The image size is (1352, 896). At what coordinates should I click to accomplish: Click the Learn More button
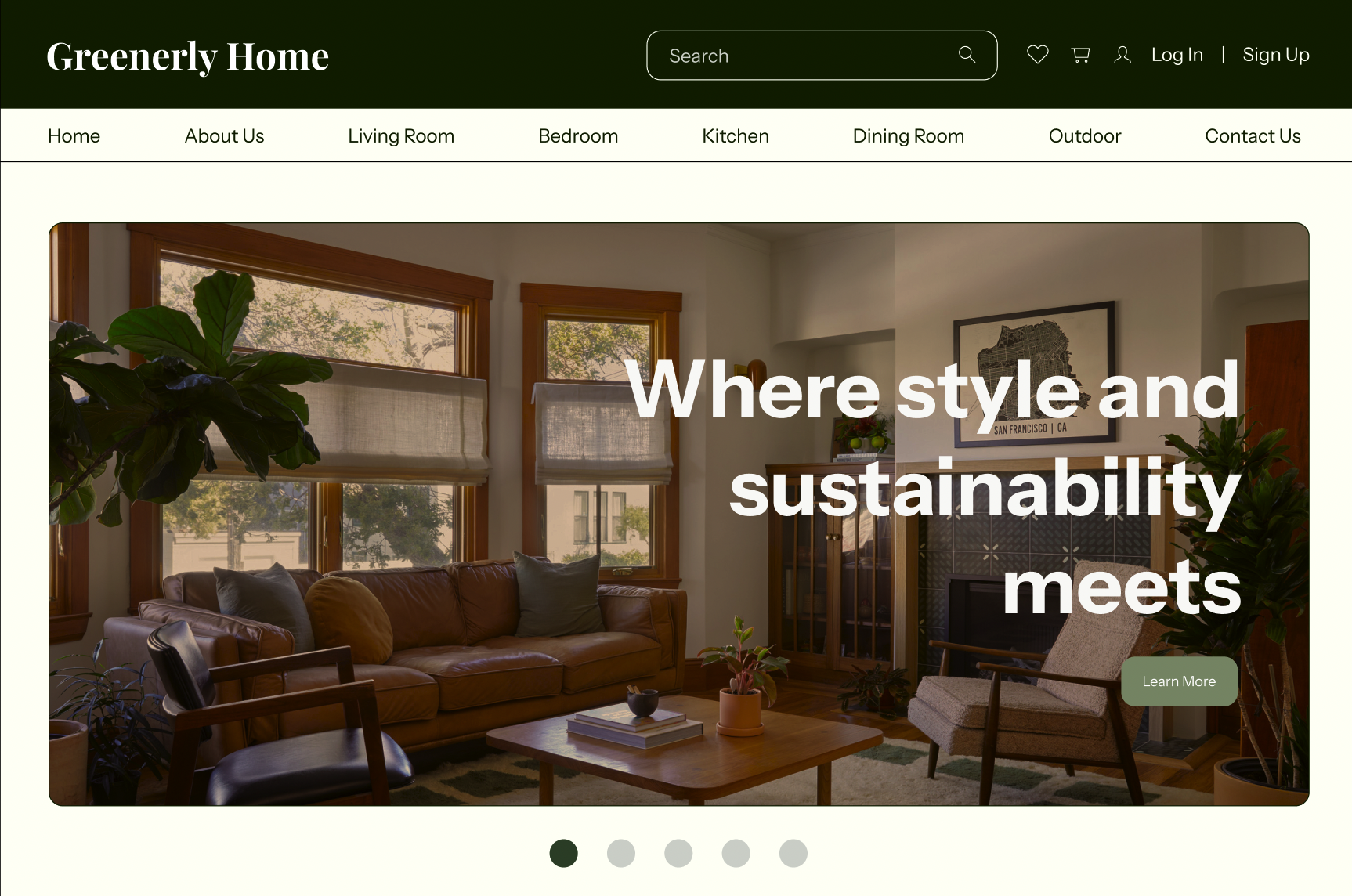point(1179,681)
